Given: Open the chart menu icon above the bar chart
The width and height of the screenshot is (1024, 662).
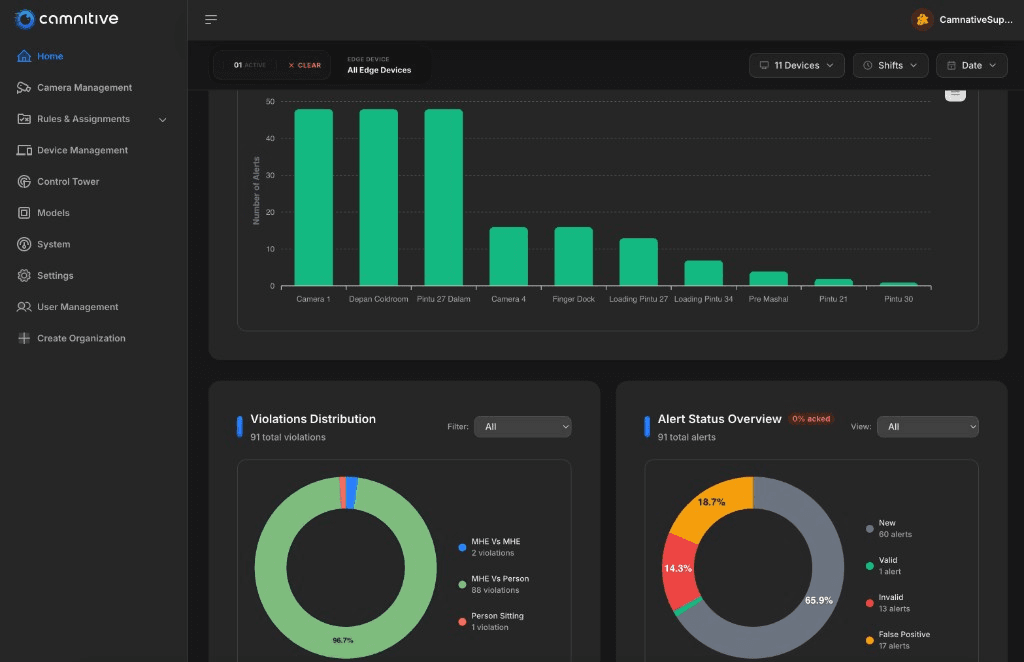Looking at the screenshot, I should 955,94.
